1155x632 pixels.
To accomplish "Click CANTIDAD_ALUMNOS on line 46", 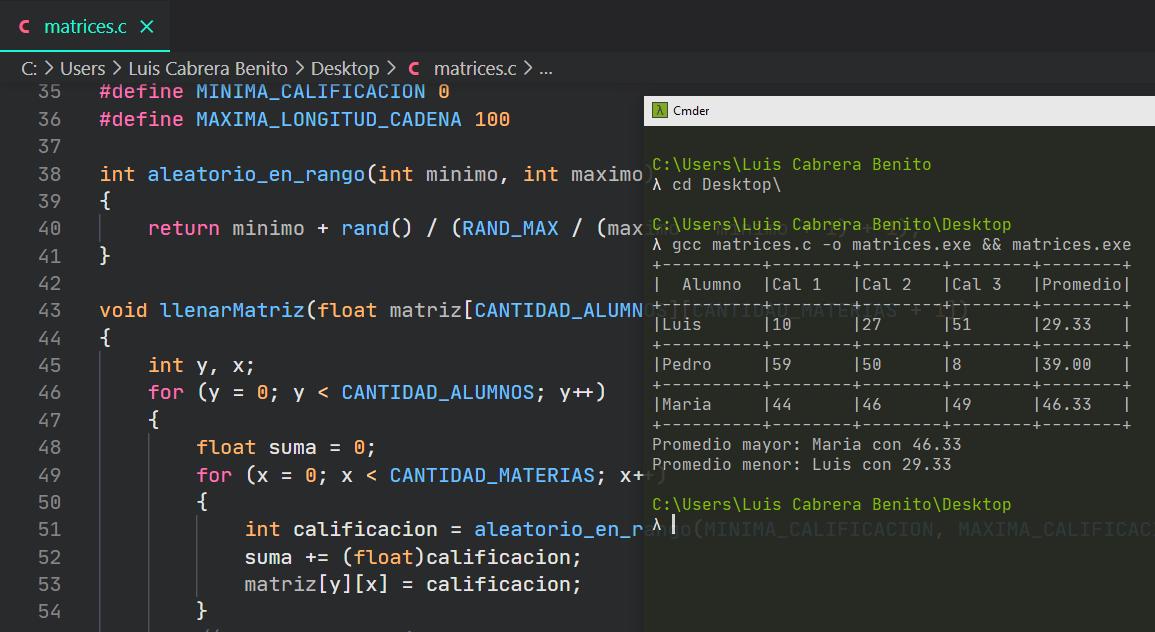I will pos(438,392).
